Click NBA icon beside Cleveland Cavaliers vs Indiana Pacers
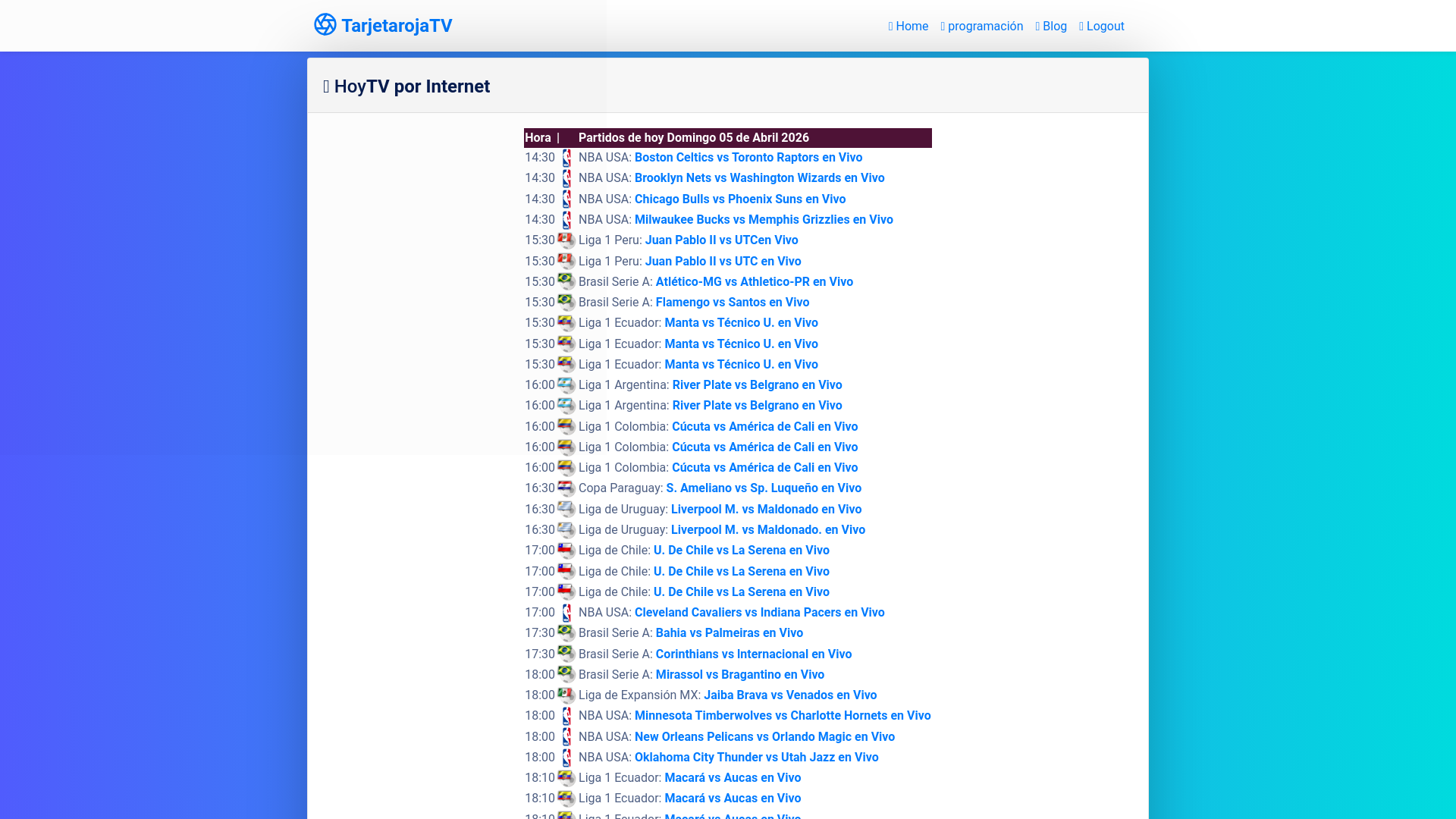 [x=566, y=613]
